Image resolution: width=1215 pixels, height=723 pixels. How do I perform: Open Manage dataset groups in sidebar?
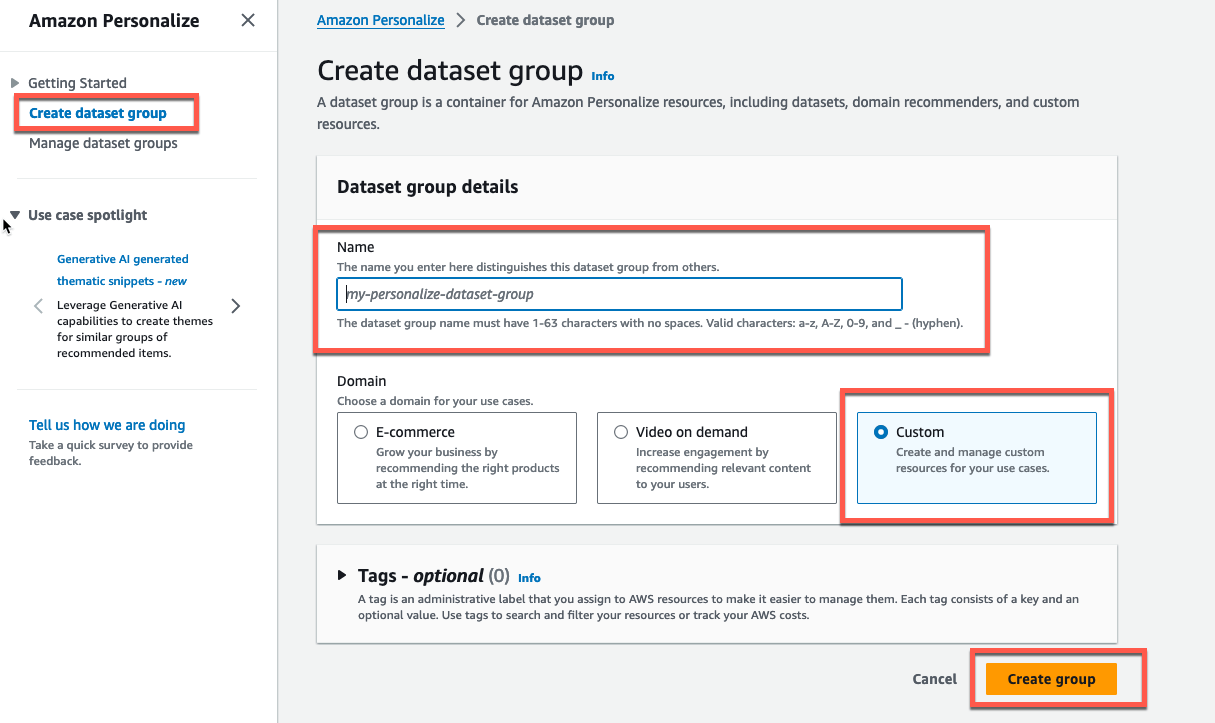pyautogui.click(x=103, y=143)
